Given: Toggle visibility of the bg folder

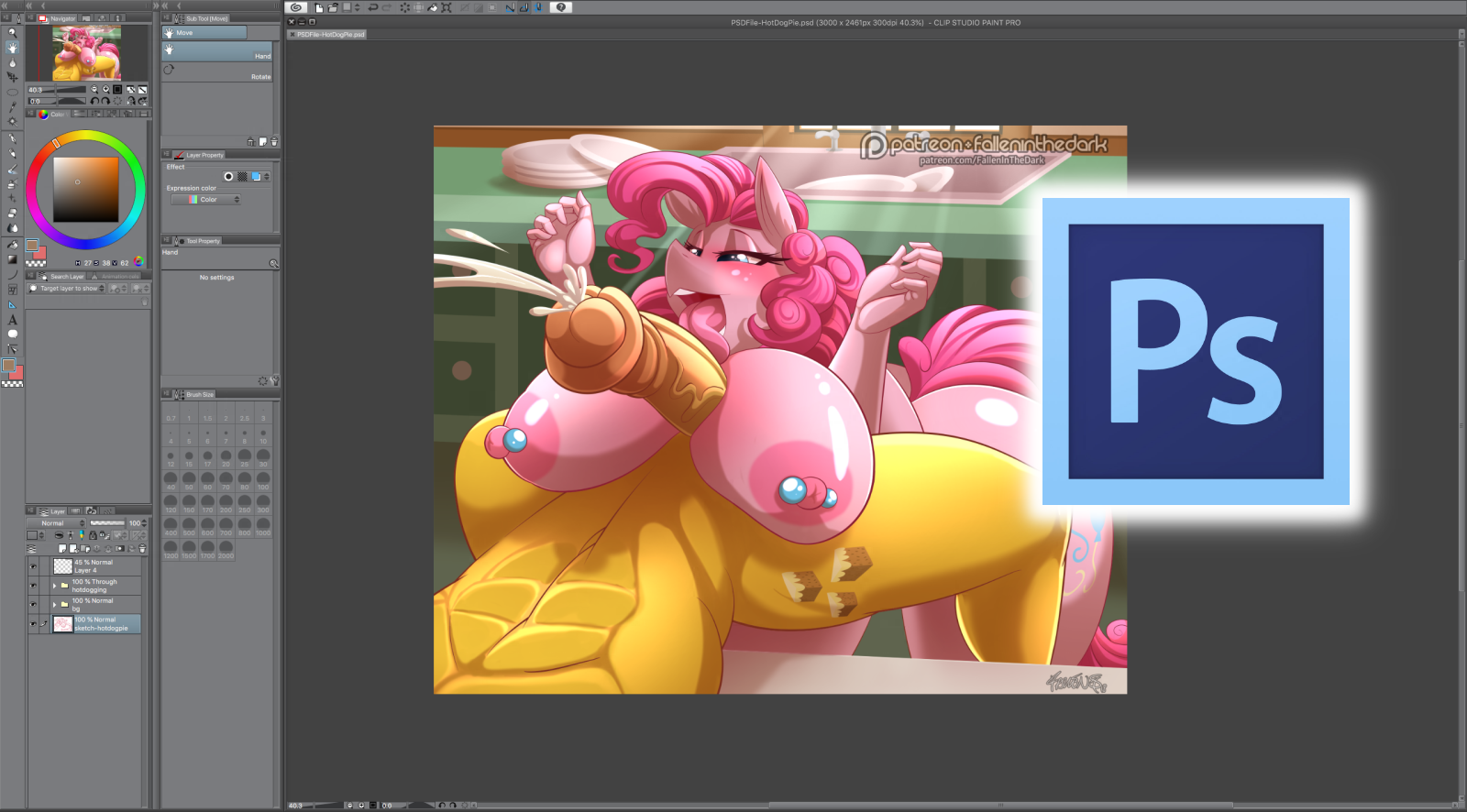Looking at the screenshot, I should point(33,605).
